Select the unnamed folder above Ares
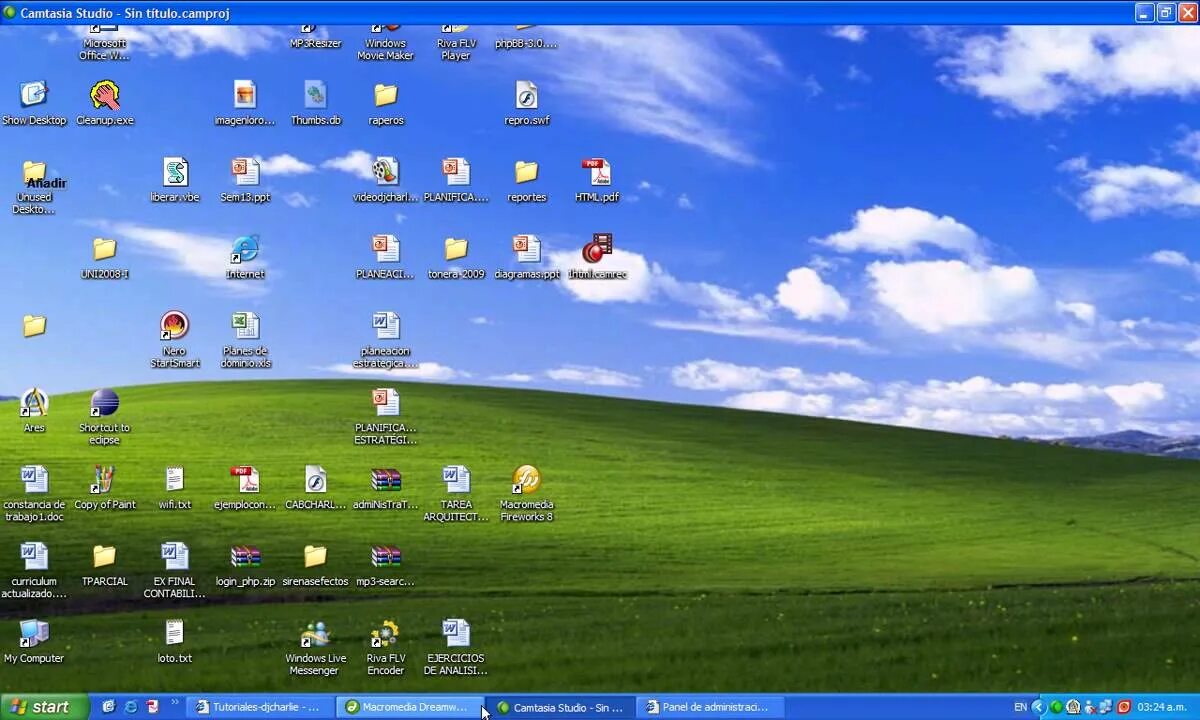Viewport: 1200px width, 720px height. [x=34, y=326]
